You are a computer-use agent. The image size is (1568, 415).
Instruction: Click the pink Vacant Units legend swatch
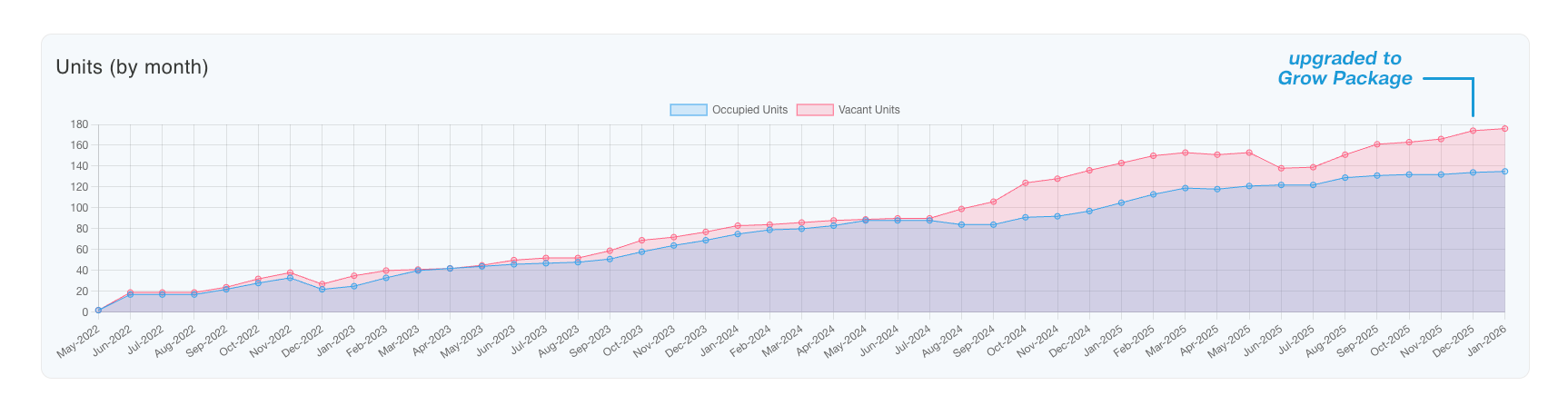click(815, 110)
